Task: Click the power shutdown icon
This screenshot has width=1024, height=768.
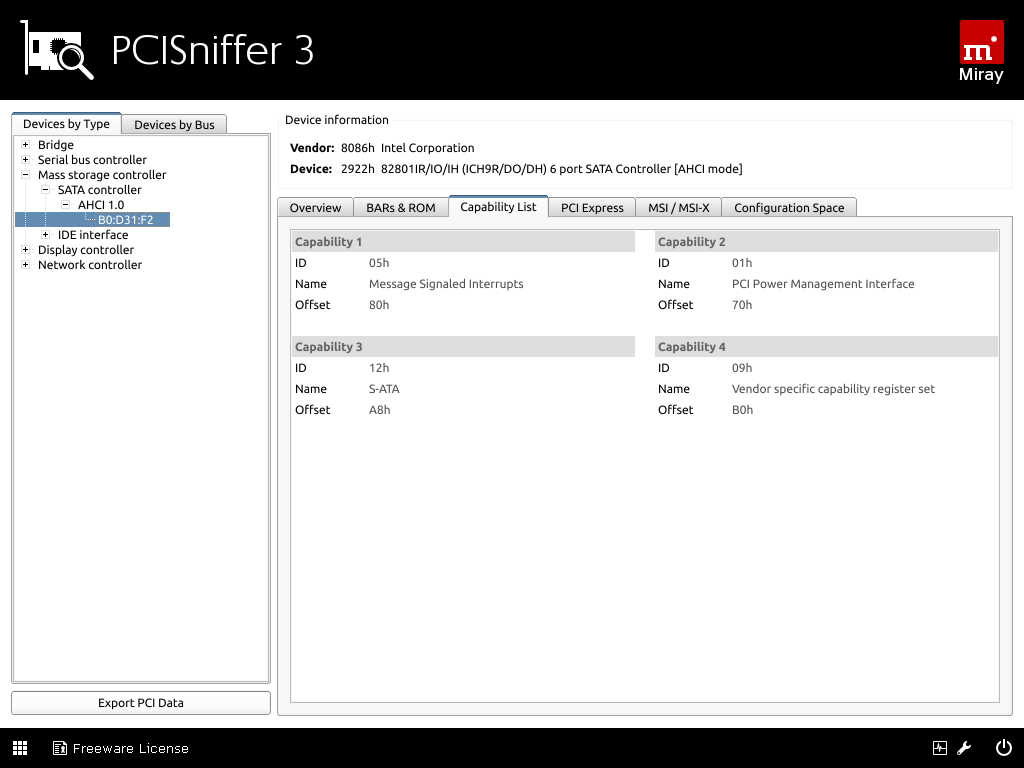Action: coord(1003,748)
